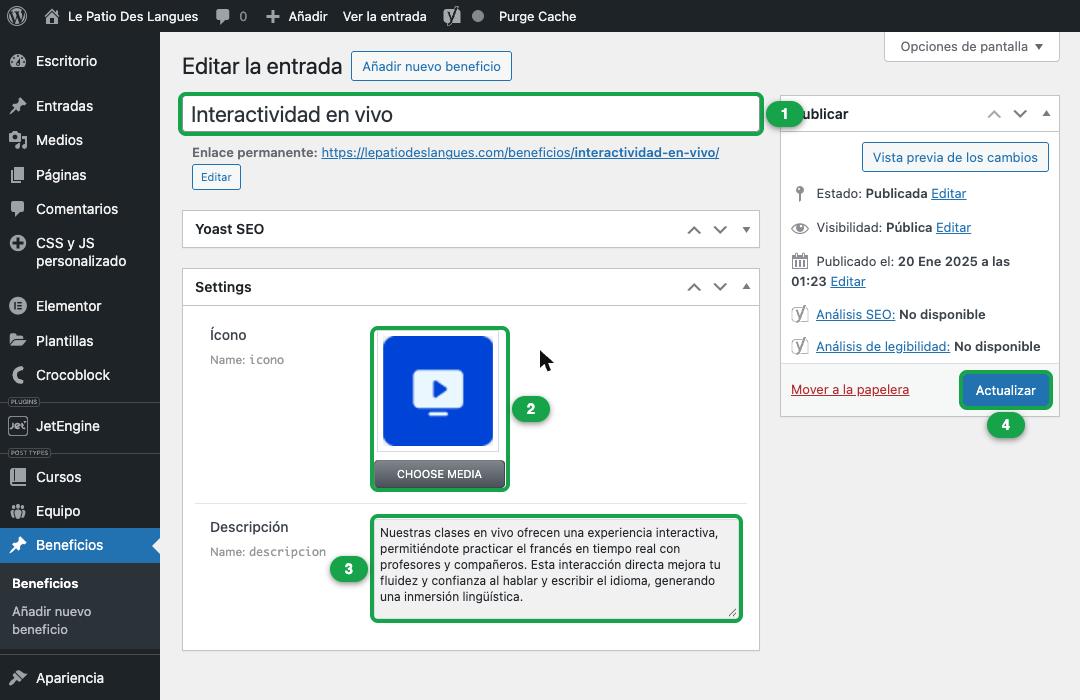Move Yoast SEO panel up
The height and width of the screenshot is (700, 1080).
694,230
